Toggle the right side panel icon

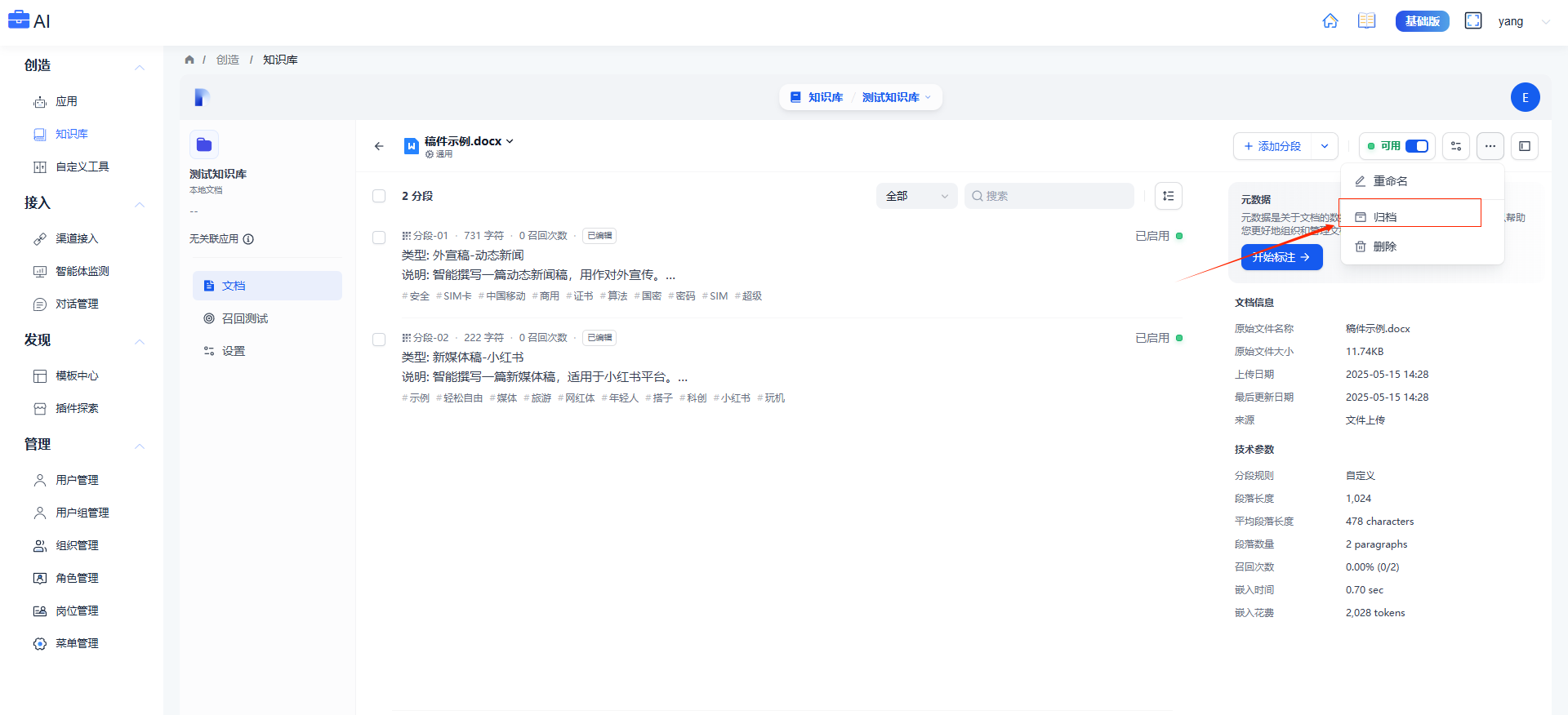(1524, 146)
